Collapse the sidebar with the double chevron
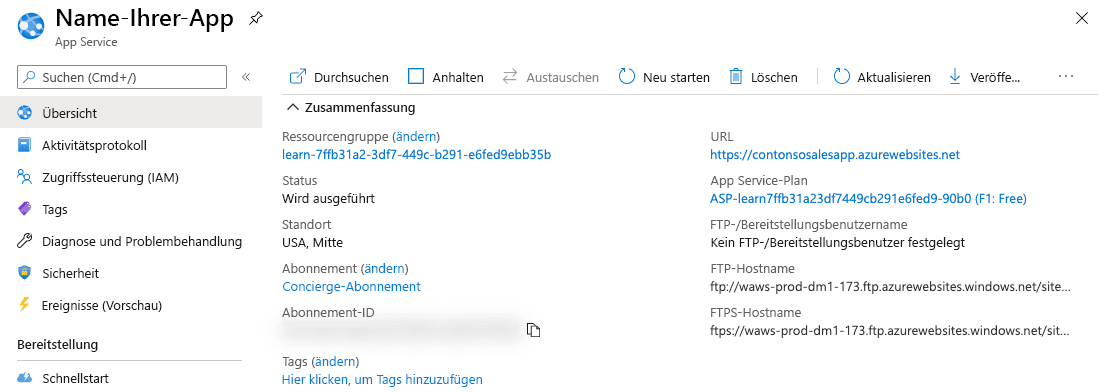Viewport: 1113px width, 392px height. tap(246, 77)
